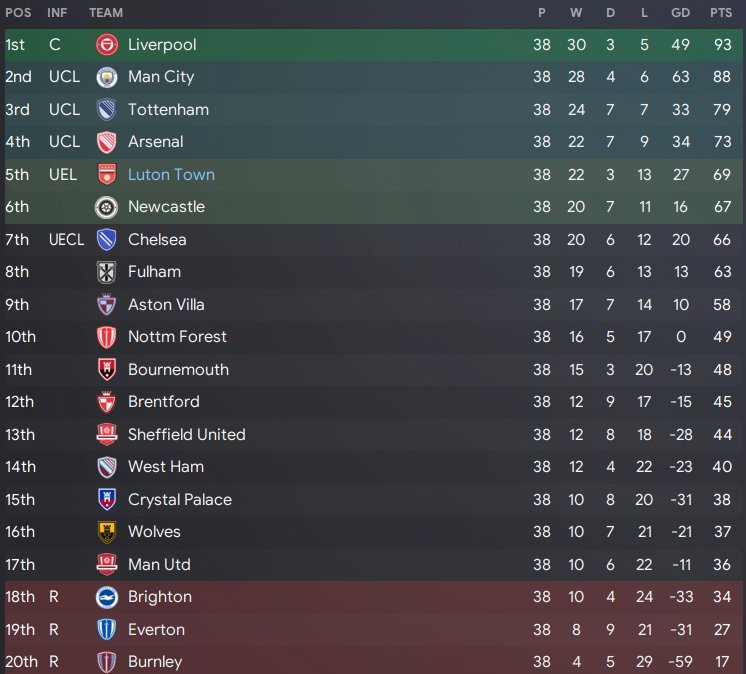The height and width of the screenshot is (674, 746).
Task: Click the Newcastle club badge
Action: pyautogui.click(x=107, y=207)
